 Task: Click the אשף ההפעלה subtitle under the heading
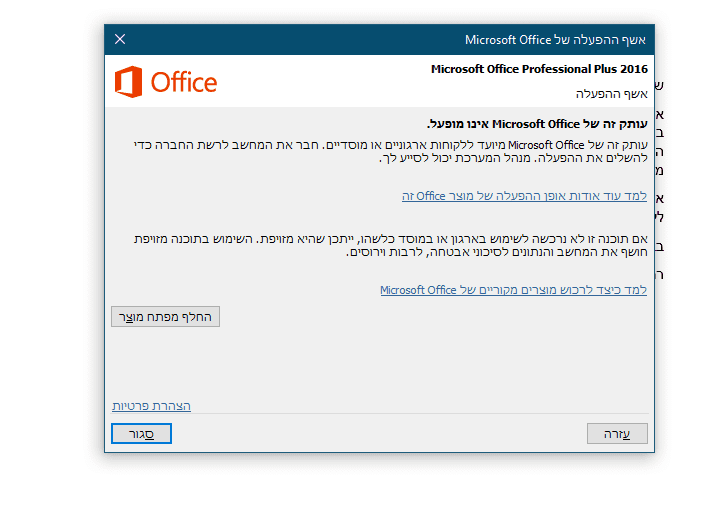coord(611,93)
